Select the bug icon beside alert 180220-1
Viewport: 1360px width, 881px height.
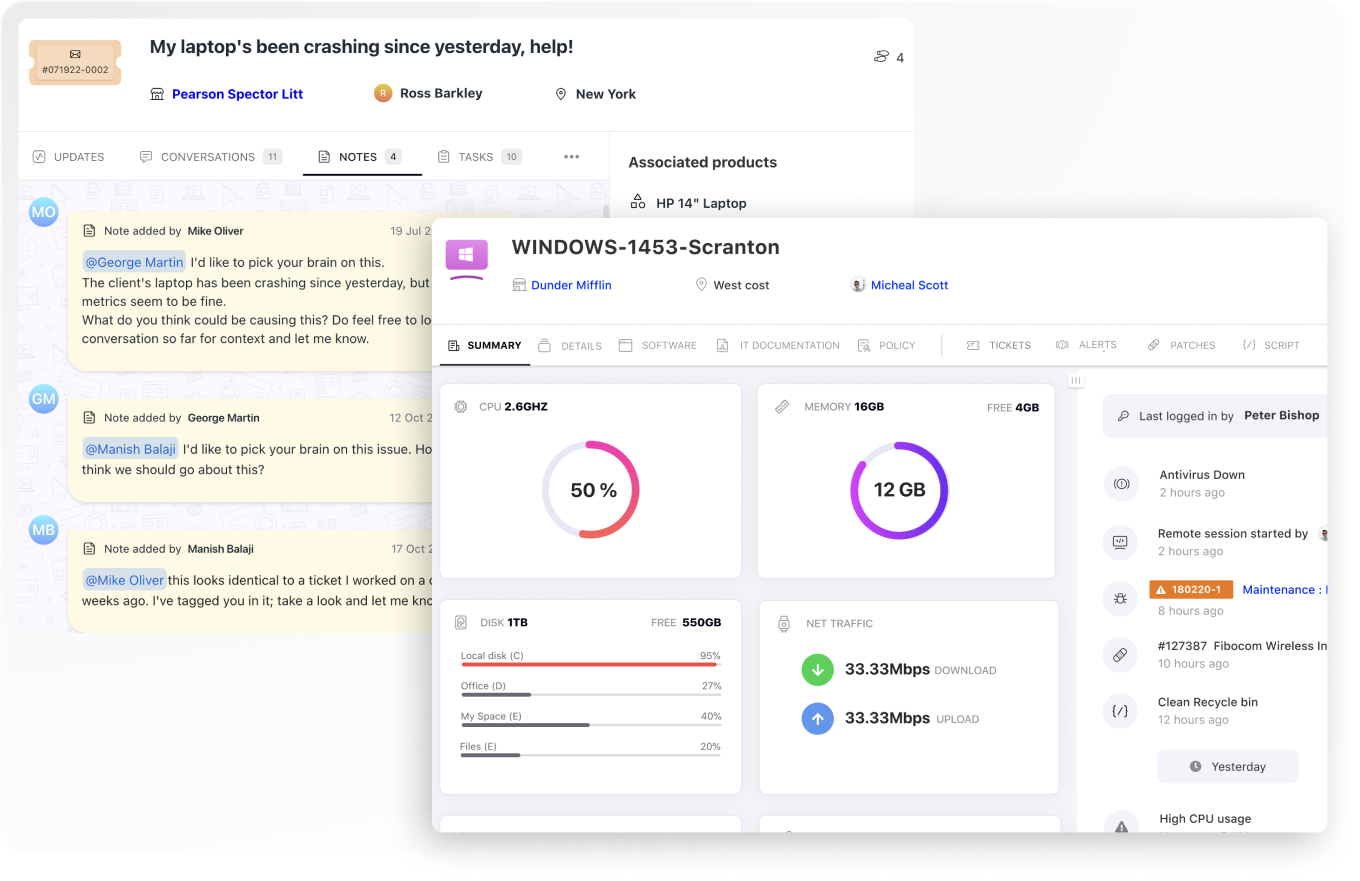(x=1122, y=598)
